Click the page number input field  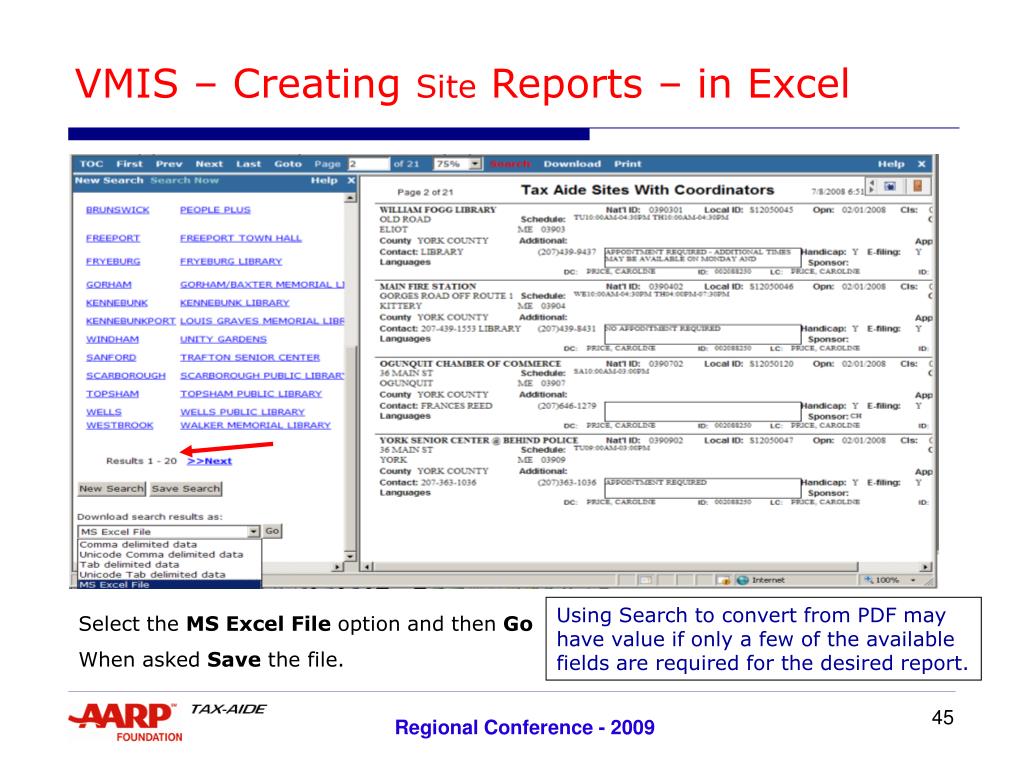tap(368, 164)
